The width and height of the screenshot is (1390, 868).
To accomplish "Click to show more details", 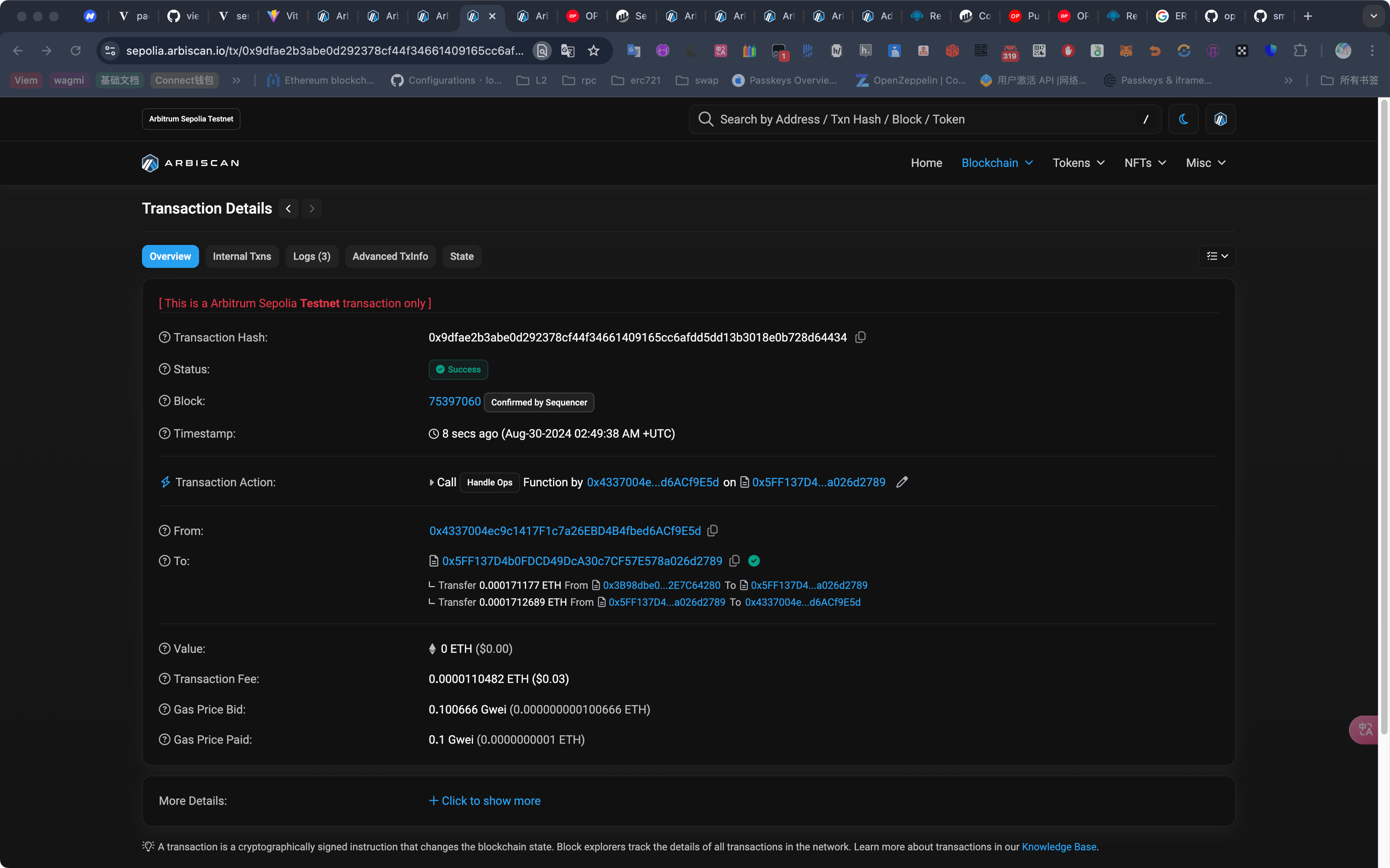I will click(x=485, y=801).
